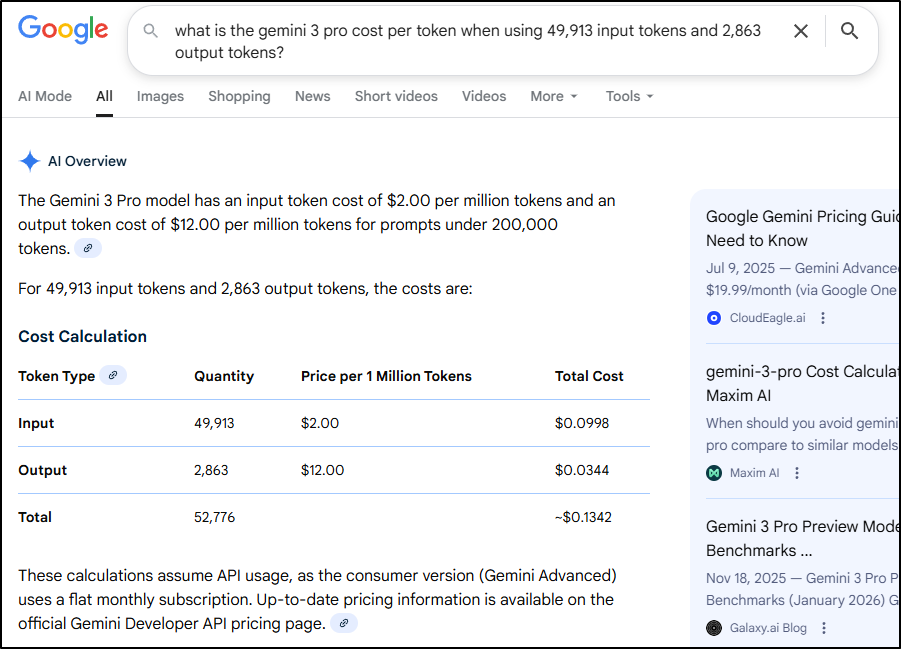The image size is (901, 649).
Task: Go to the Shopping tab
Action: [x=239, y=96]
